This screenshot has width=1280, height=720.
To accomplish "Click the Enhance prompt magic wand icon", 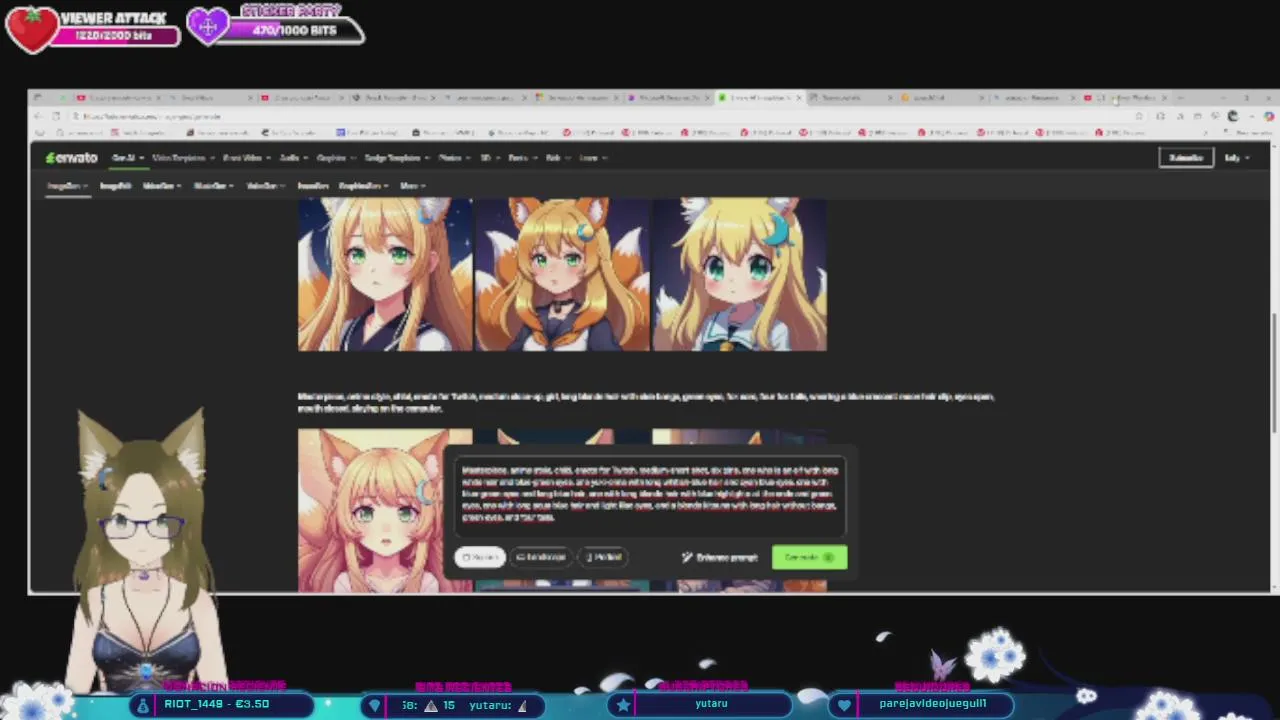I will coord(687,557).
